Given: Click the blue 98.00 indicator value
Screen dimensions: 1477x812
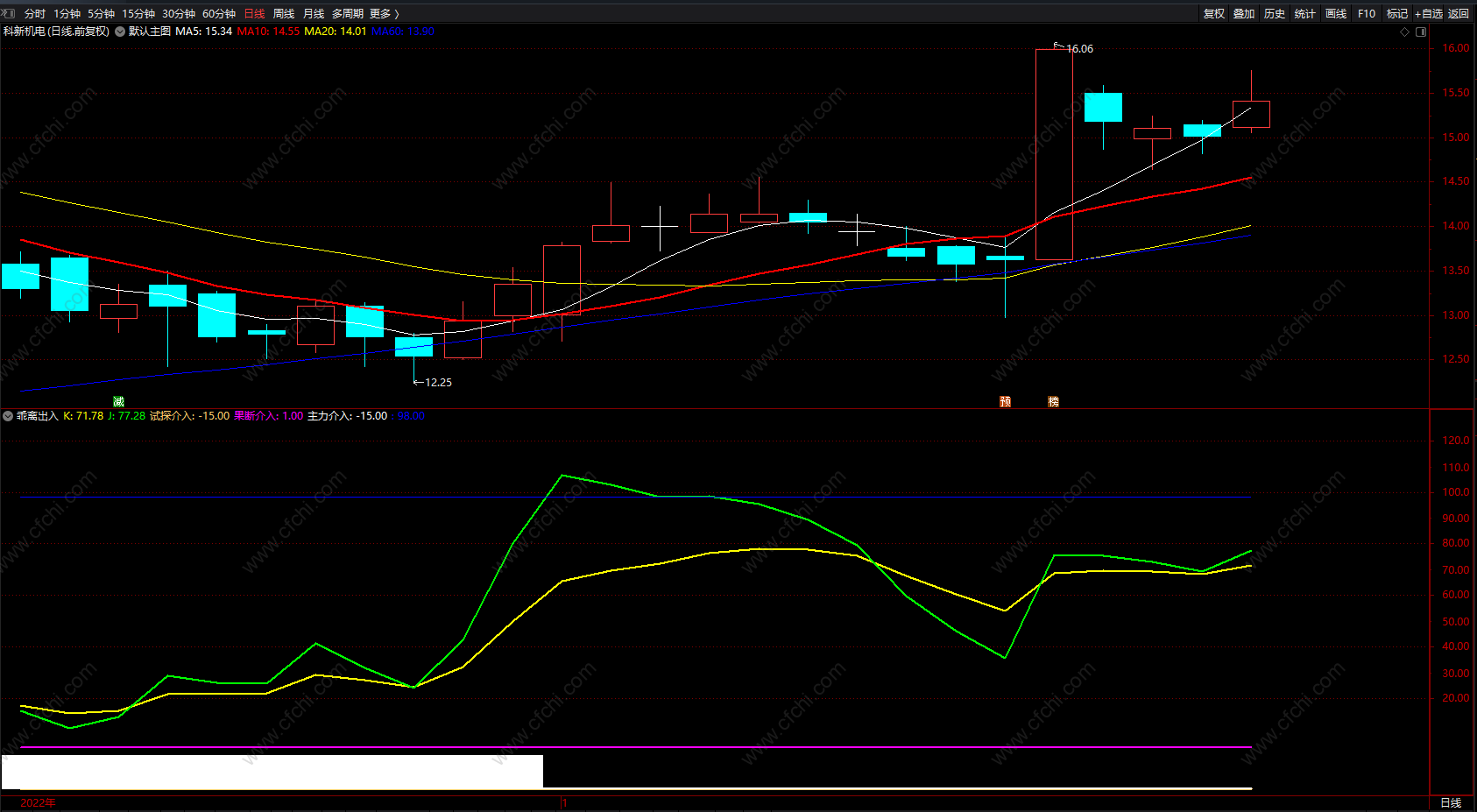Looking at the screenshot, I should point(410,416).
